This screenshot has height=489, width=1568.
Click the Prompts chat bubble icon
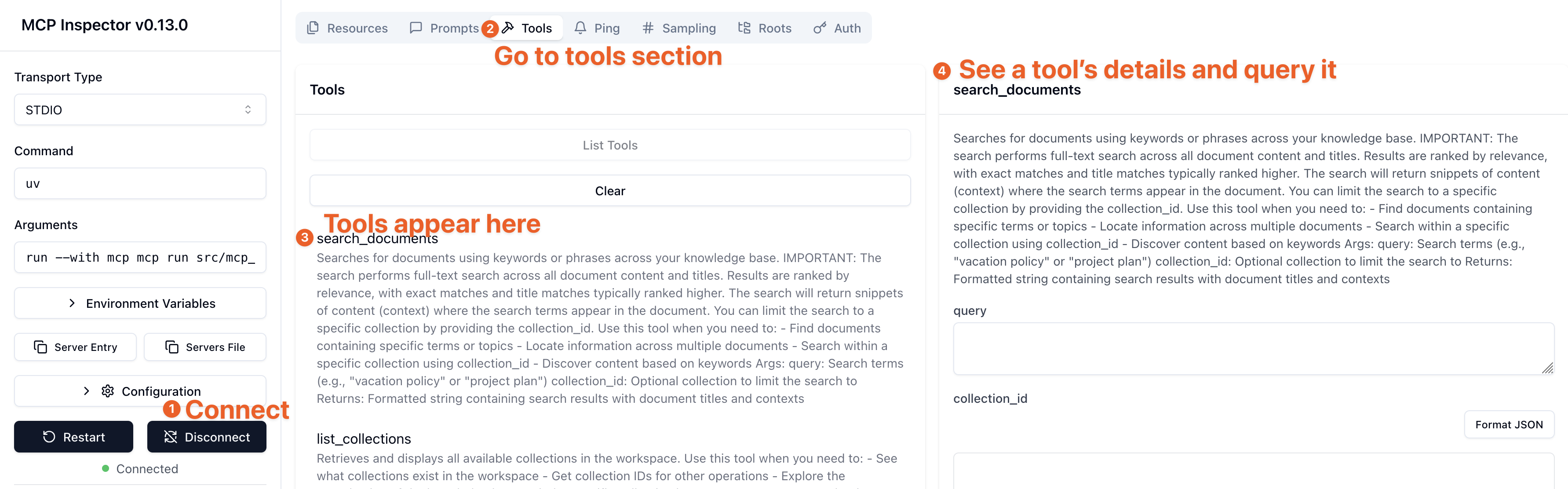point(416,28)
